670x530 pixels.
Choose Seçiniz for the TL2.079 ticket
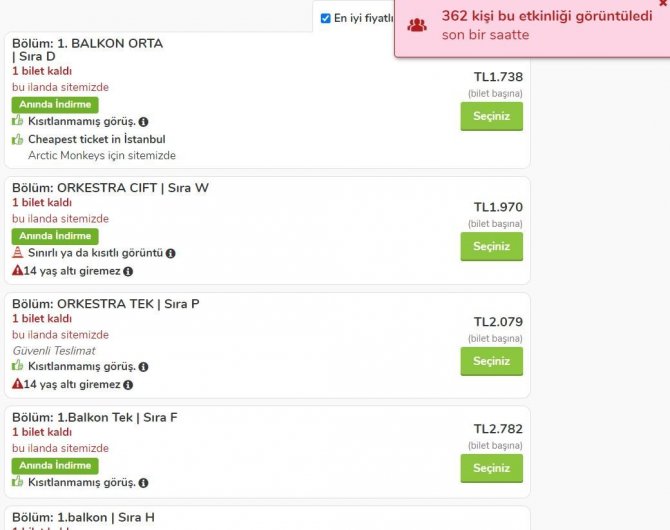point(491,361)
